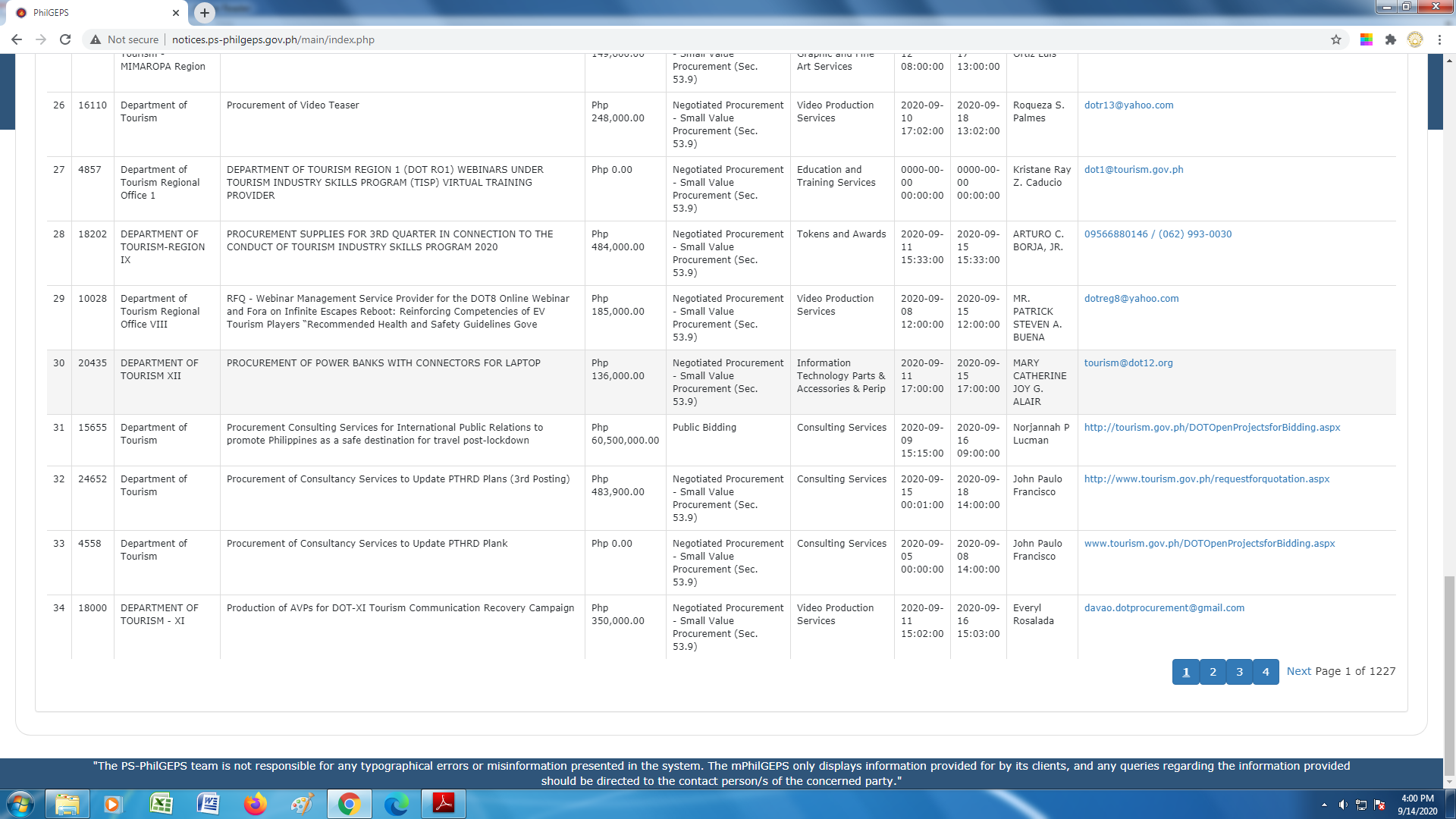The width and height of the screenshot is (1456, 819).
Task: Open Excel from the taskbar
Action: click(x=161, y=804)
